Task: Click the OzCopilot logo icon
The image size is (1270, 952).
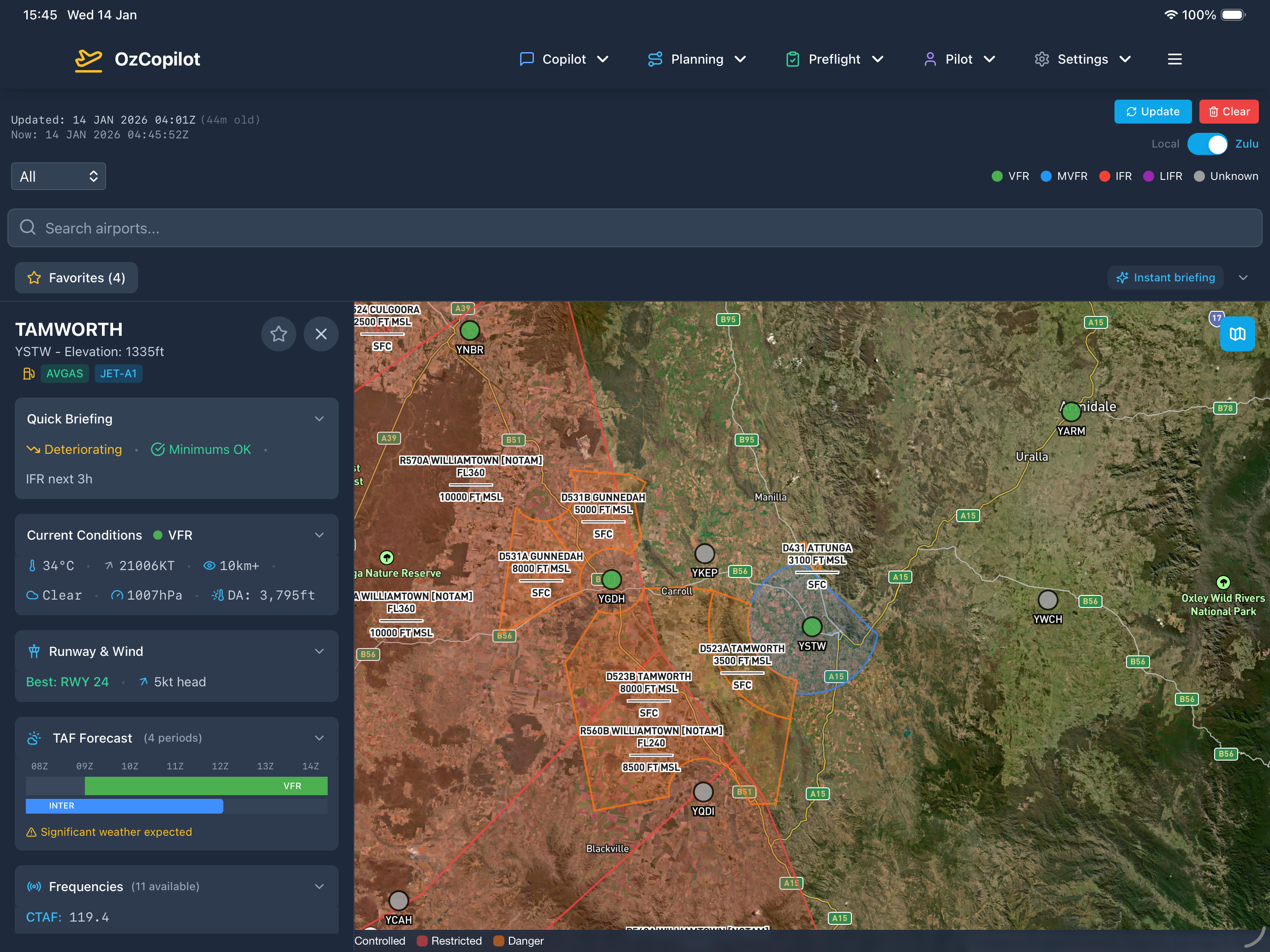Action: [x=89, y=59]
